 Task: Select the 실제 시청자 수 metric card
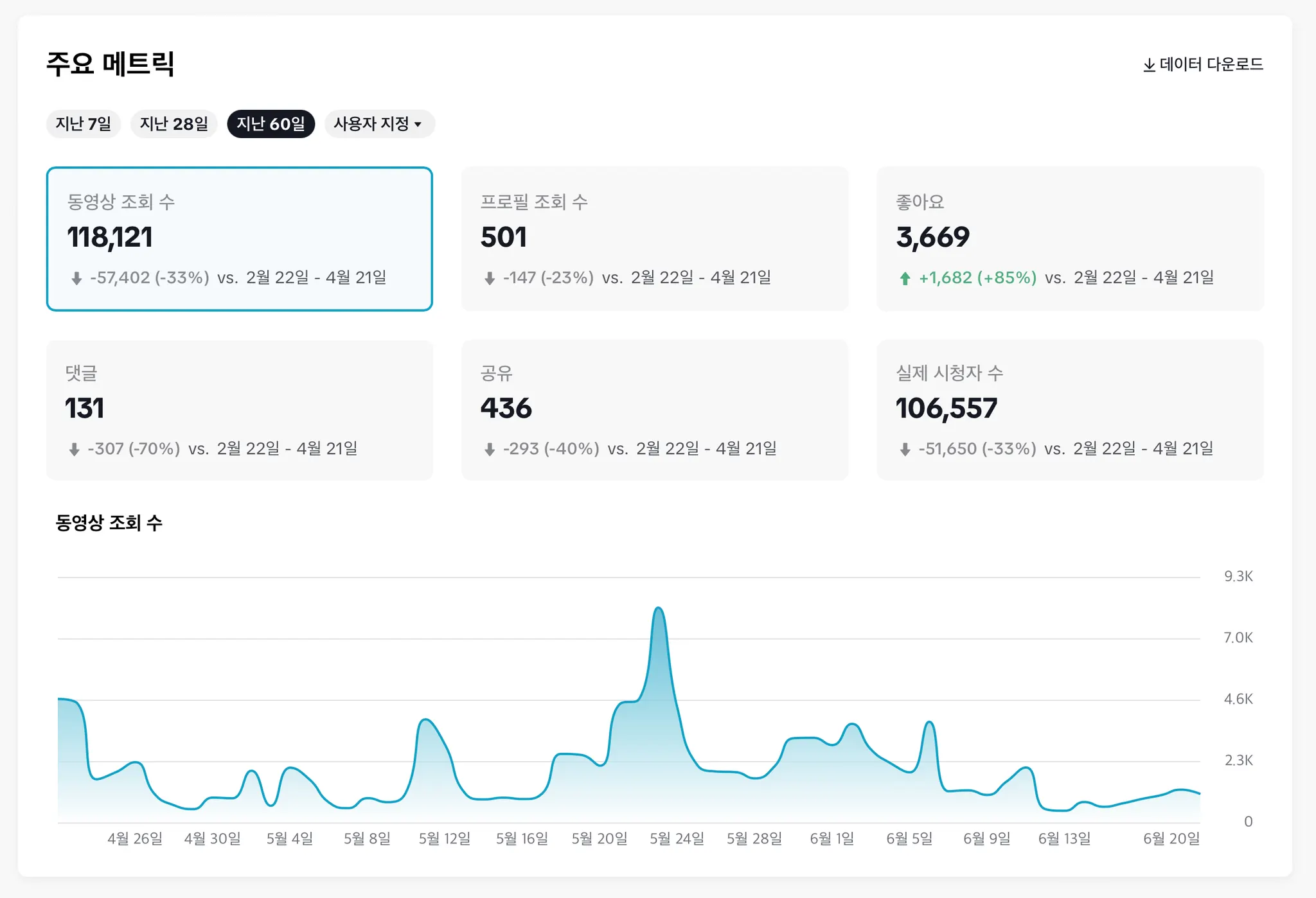(x=1069, y=410)
